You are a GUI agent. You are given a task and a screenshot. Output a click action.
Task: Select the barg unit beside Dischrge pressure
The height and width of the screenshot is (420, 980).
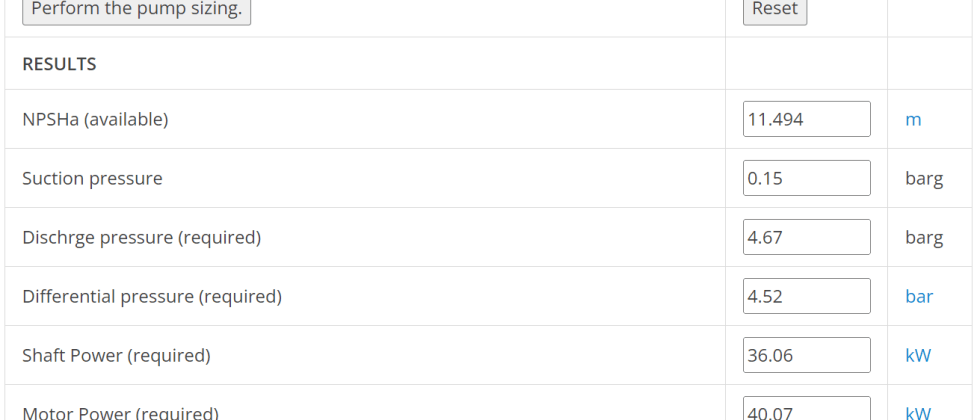[924, 238]
